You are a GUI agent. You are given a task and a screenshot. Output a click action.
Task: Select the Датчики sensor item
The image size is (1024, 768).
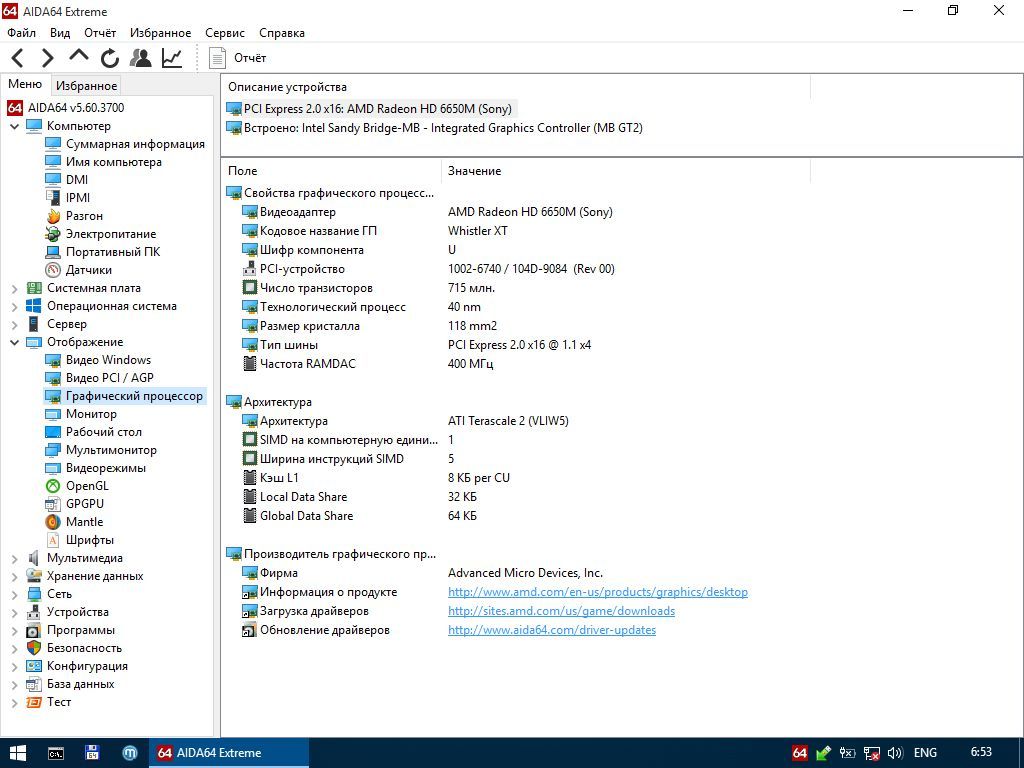88,270
